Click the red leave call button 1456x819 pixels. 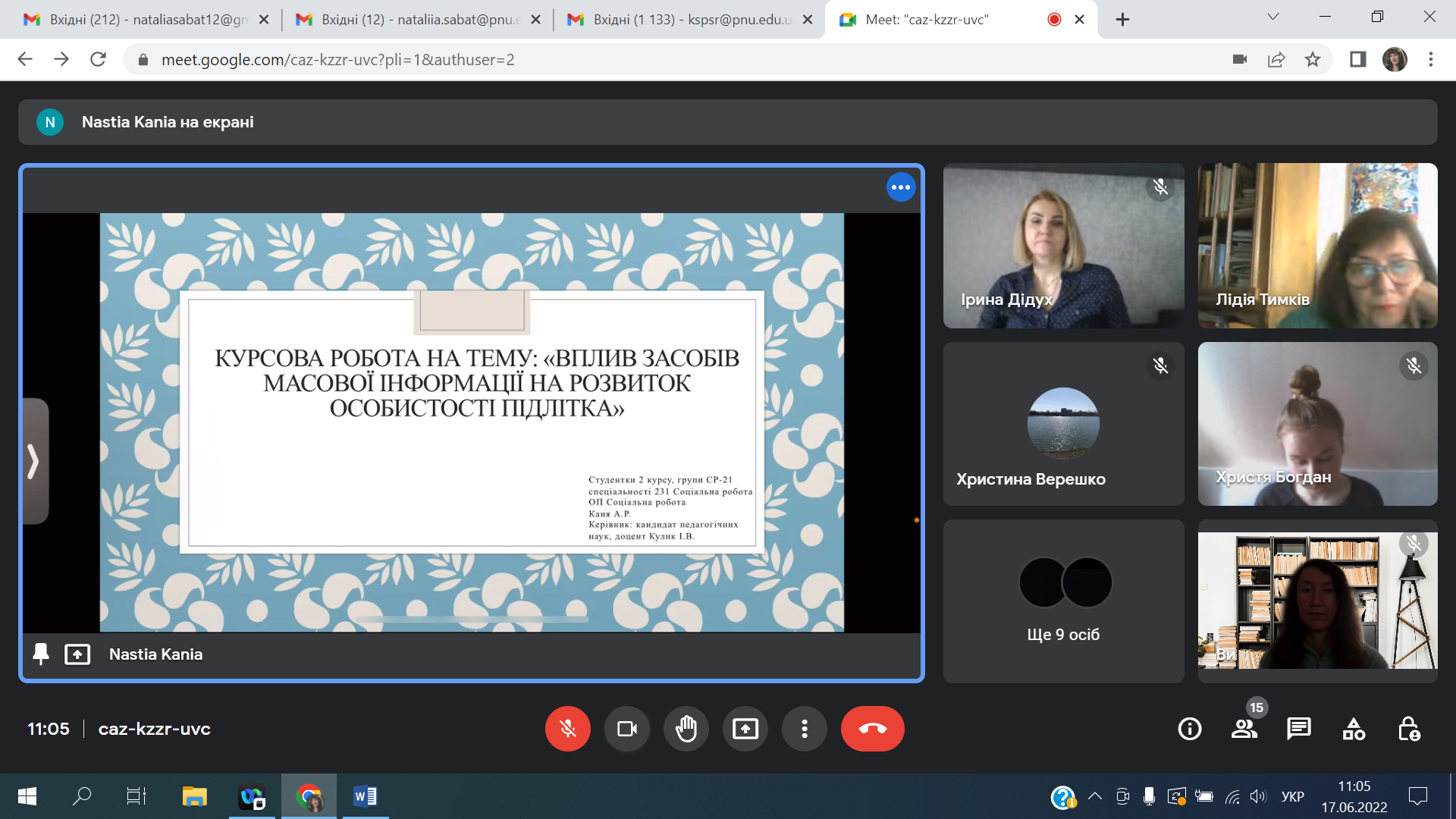pos(872,729)
